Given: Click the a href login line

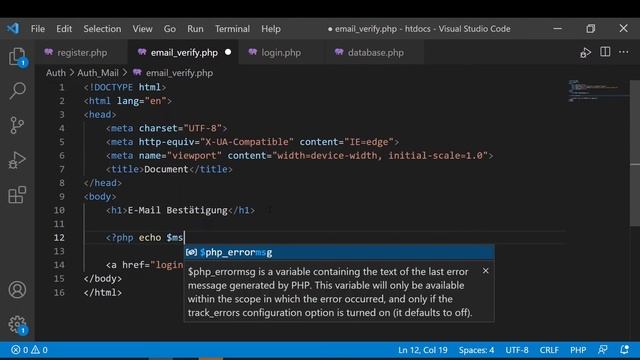Looking at the screenshot, I should point(144,265).
